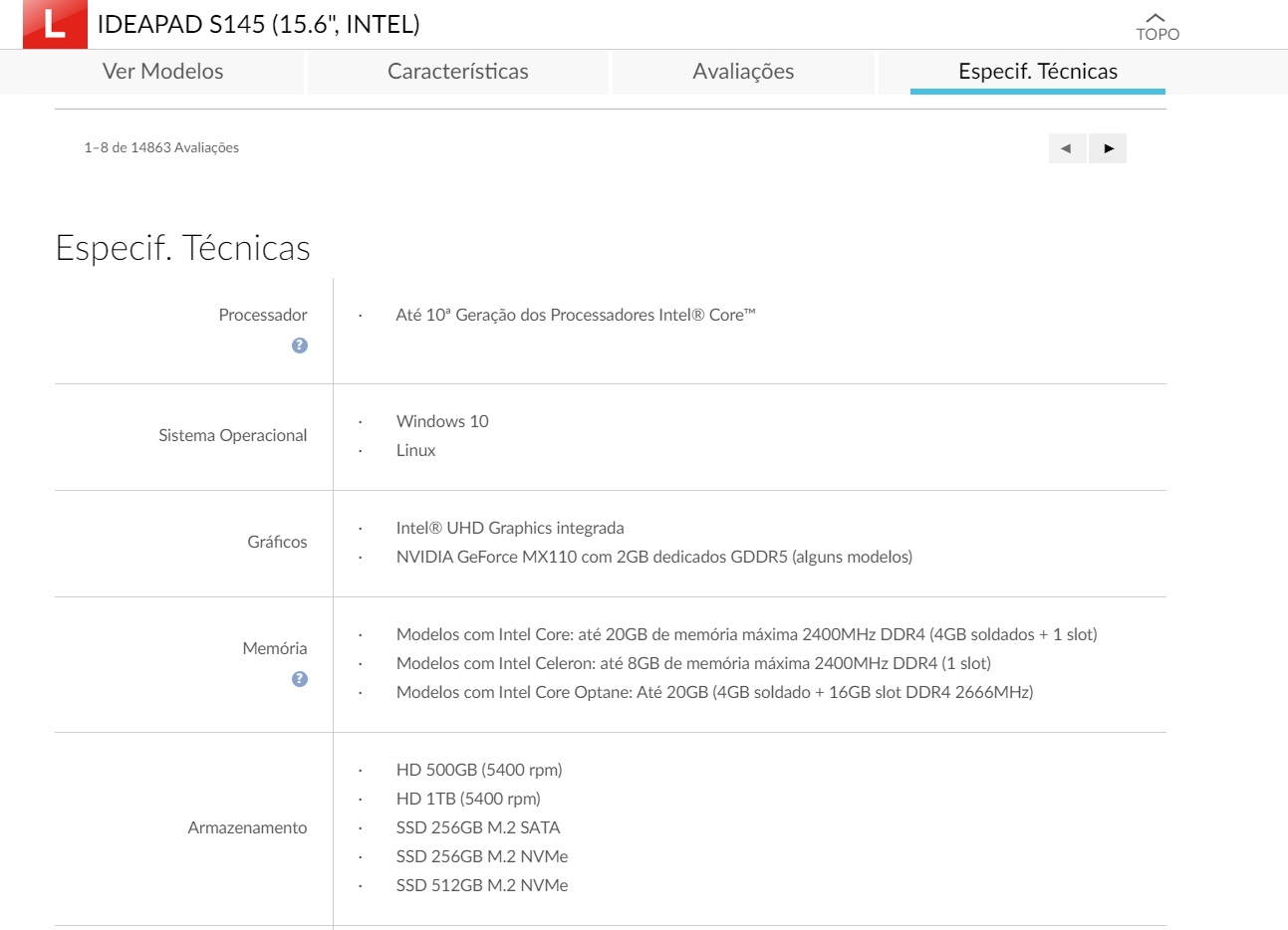The image size is (1288, 930).
Task: Click 'Modelos com Intel Core Optane' line
Action: (715, 692)
